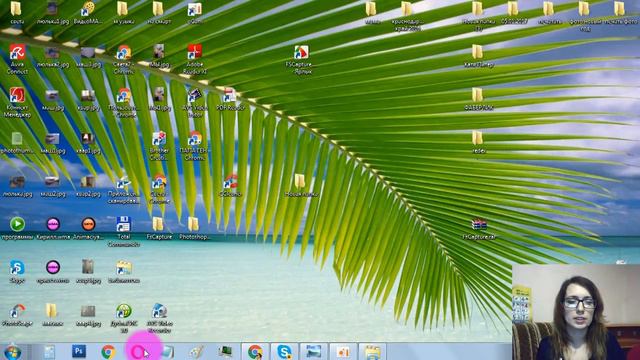Screen dimensions: 640x360
Task: Select the люлька1.jpg image file
Action: pyautogui.click(x=53, y=13)
